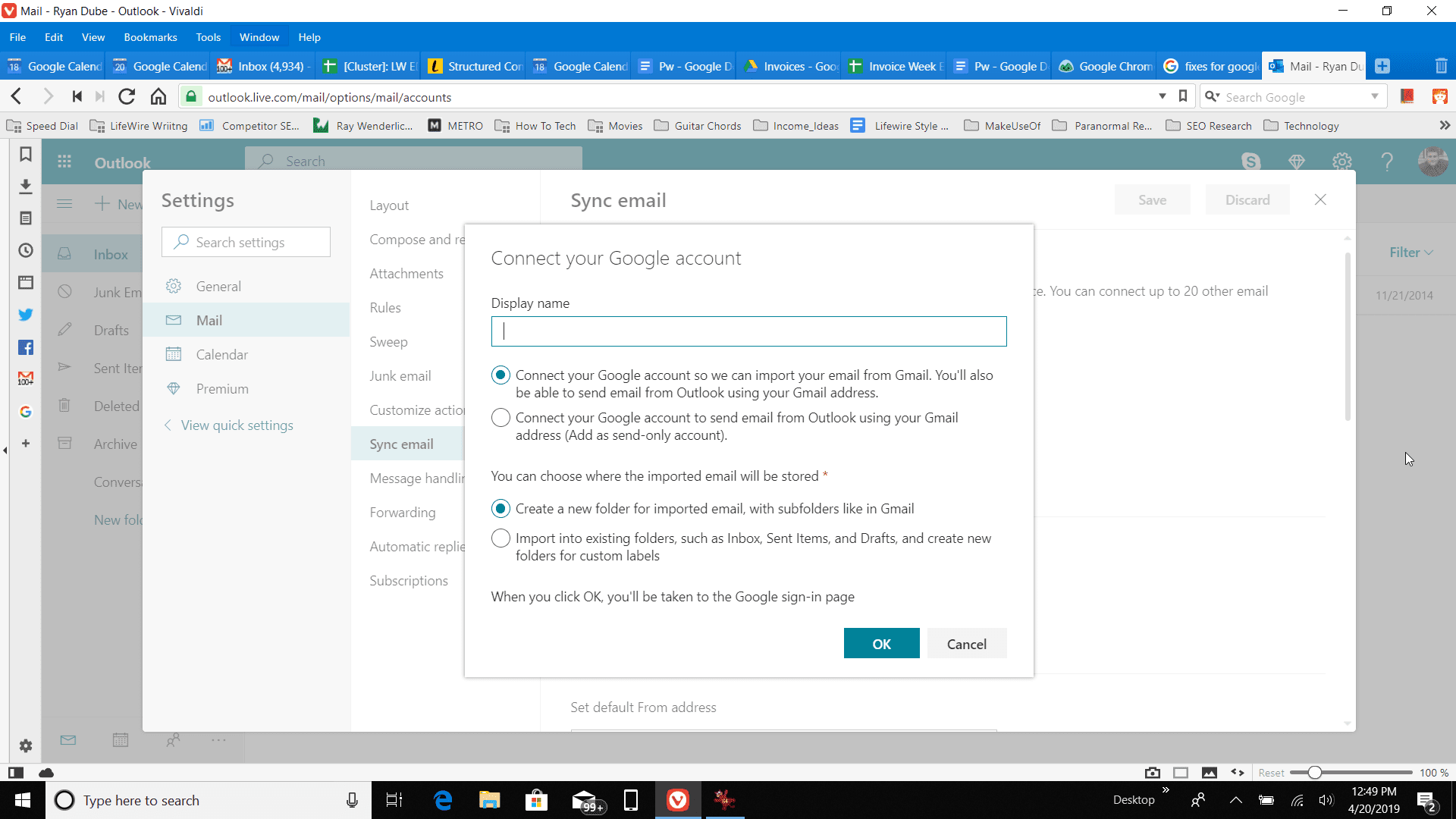Viewport: 1456px width, 819px height.
Task: Open the Tools menu
Action: pos(208,37)
